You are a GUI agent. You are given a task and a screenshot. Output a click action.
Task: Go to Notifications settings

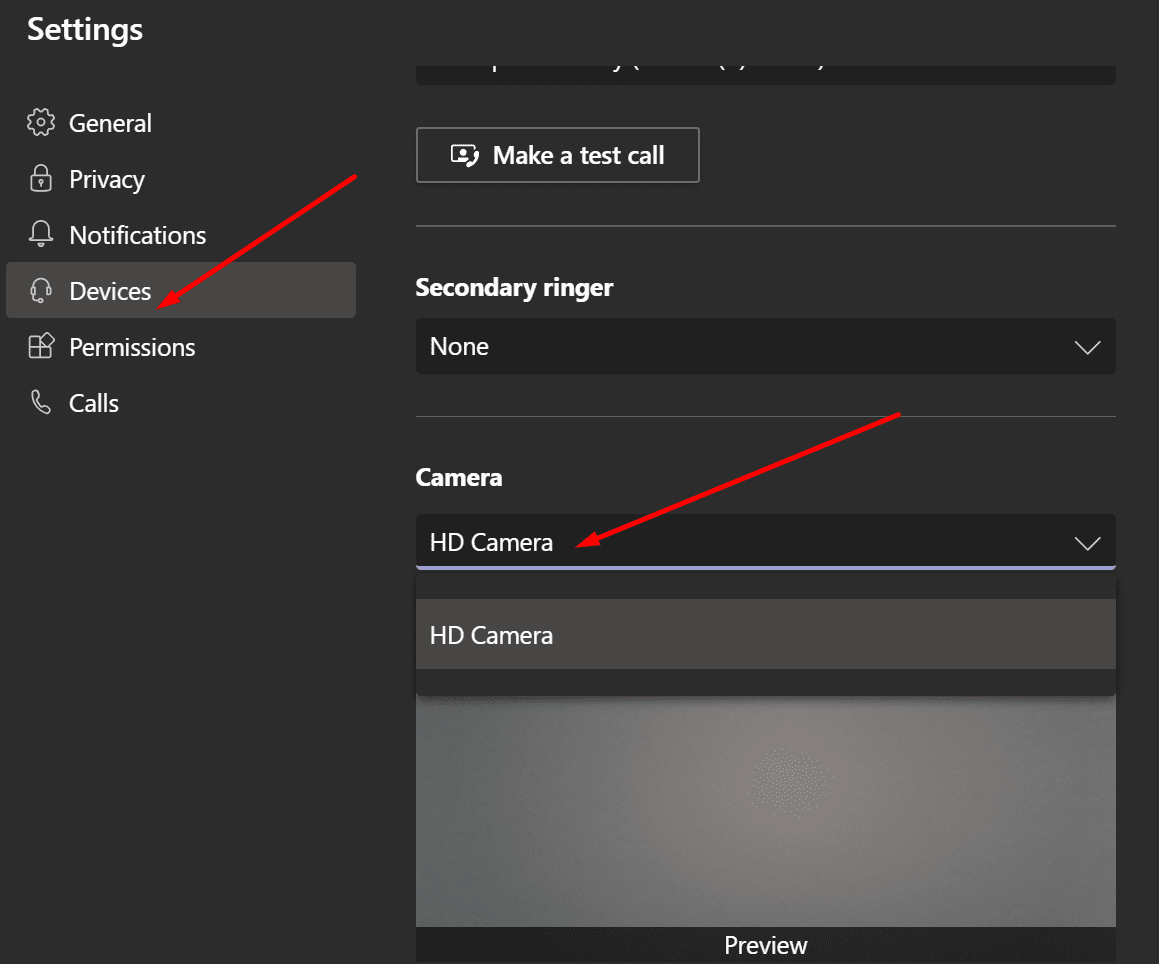tap(181, 234)
